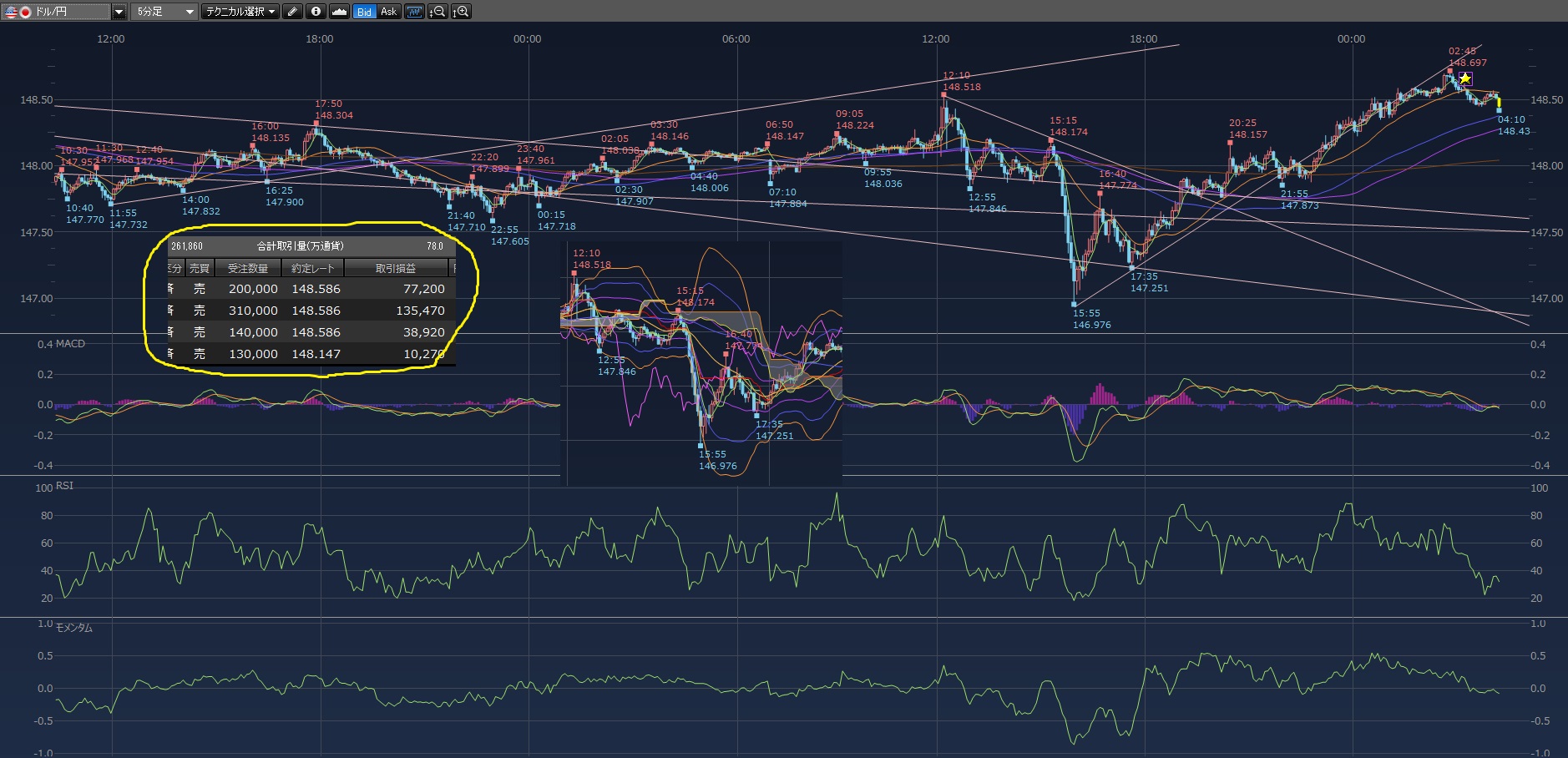Sort by 受注数量 column header
The width and height of the screenshot is (1568, 758).
pos(248,268)
